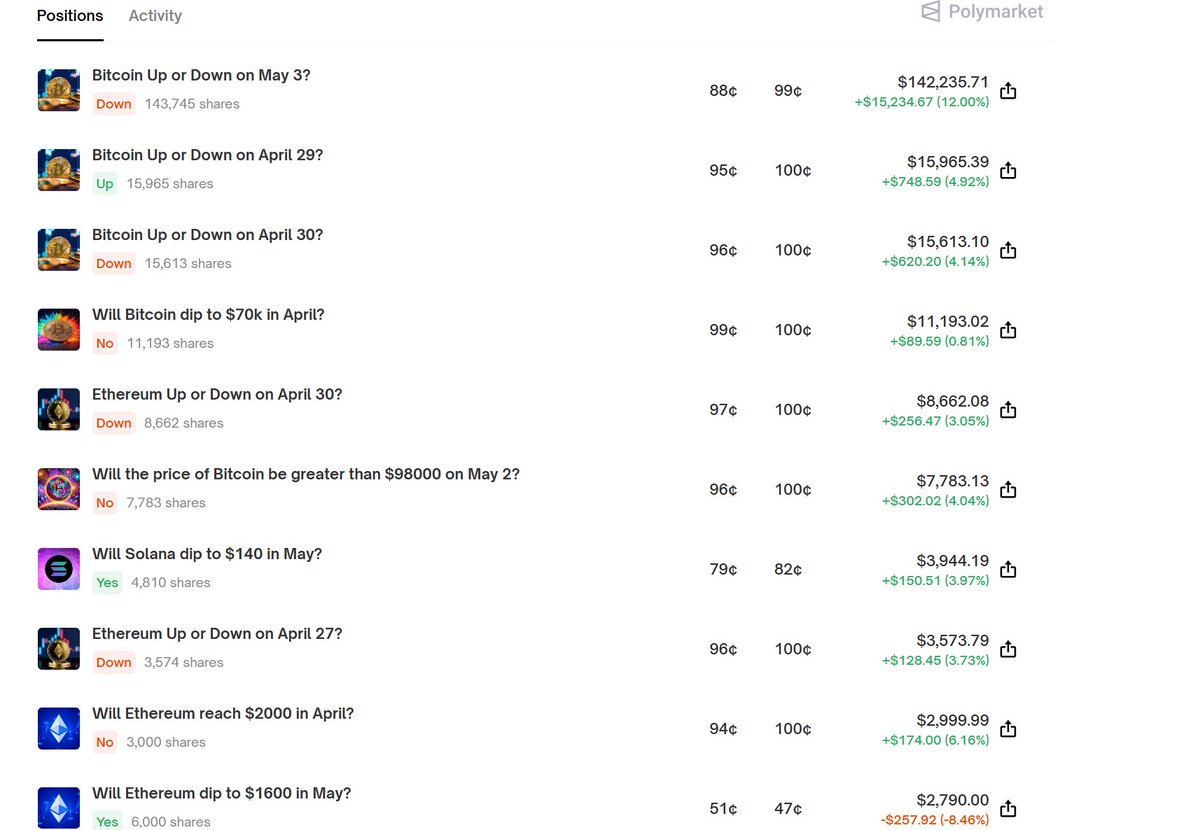Image resolution: width=1200 pixels, height=830 pixels.
Task: Share the Bitcoin April 30 position
Action: click(1008, 250)
